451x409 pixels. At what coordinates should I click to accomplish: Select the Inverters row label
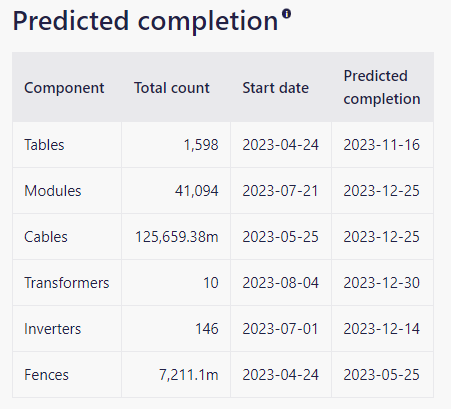point(52,329)
